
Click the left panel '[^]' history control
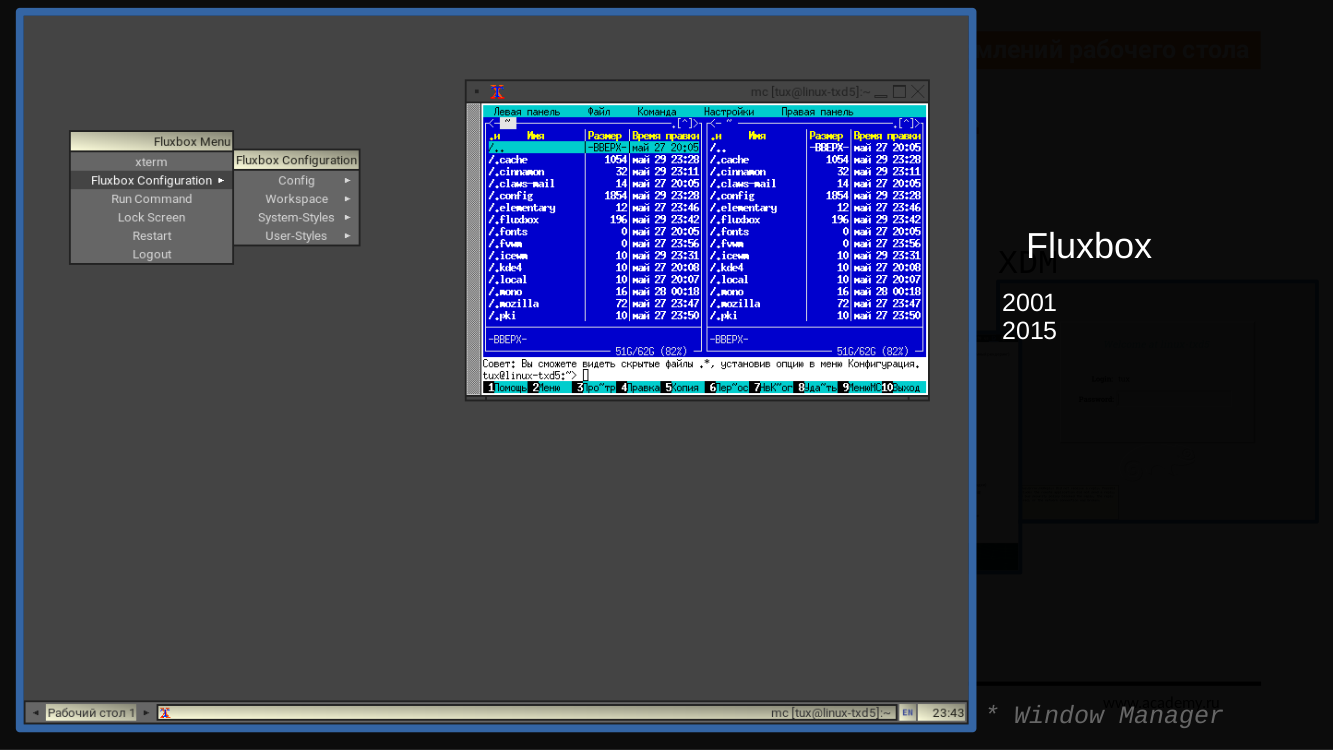click(x=686, y=124)
